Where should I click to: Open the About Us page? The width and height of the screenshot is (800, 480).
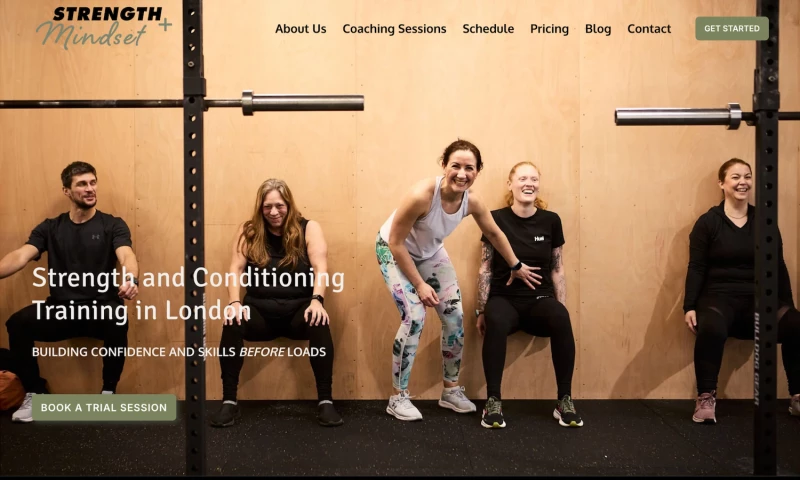[x=301, y=29]
